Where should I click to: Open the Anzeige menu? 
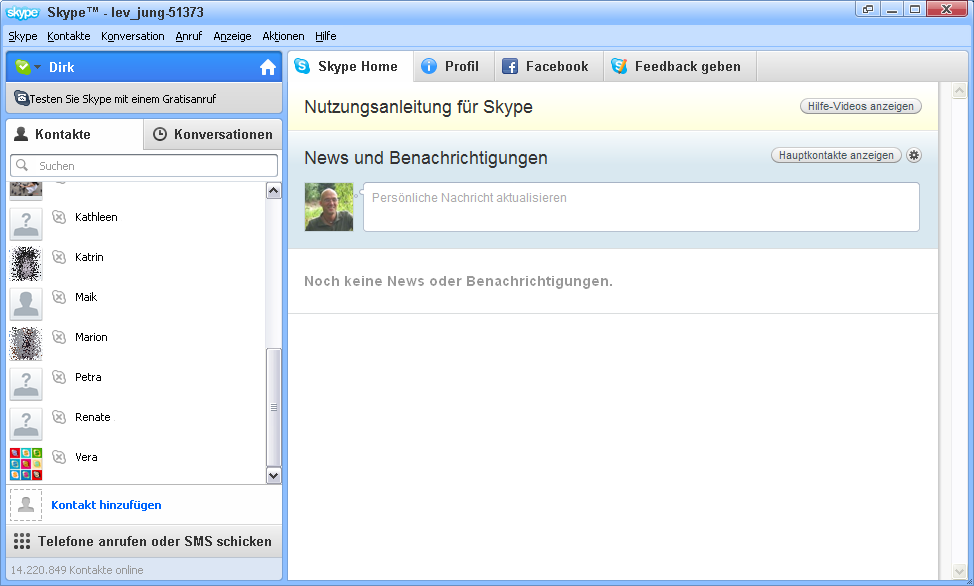(x=232, y=36)
